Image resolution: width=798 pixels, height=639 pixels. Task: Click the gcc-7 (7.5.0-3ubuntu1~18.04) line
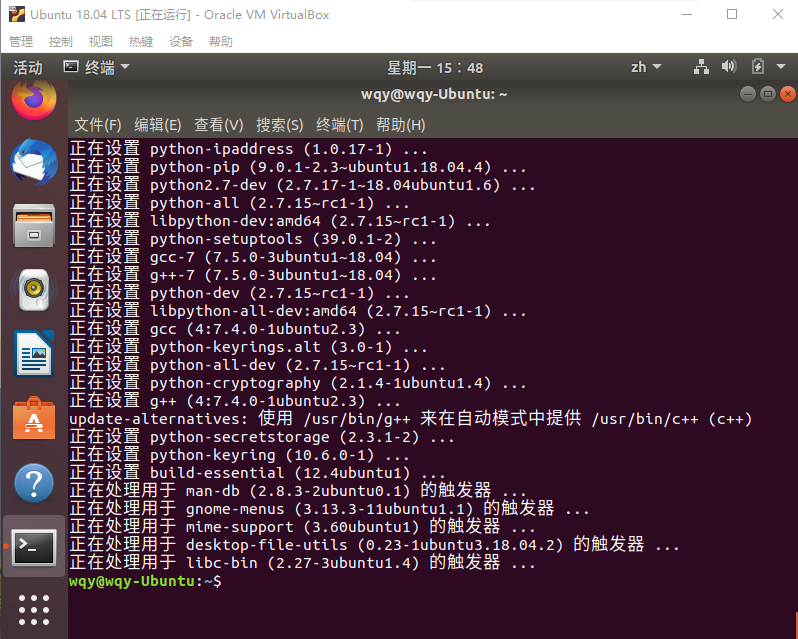[x=253, y=257]
